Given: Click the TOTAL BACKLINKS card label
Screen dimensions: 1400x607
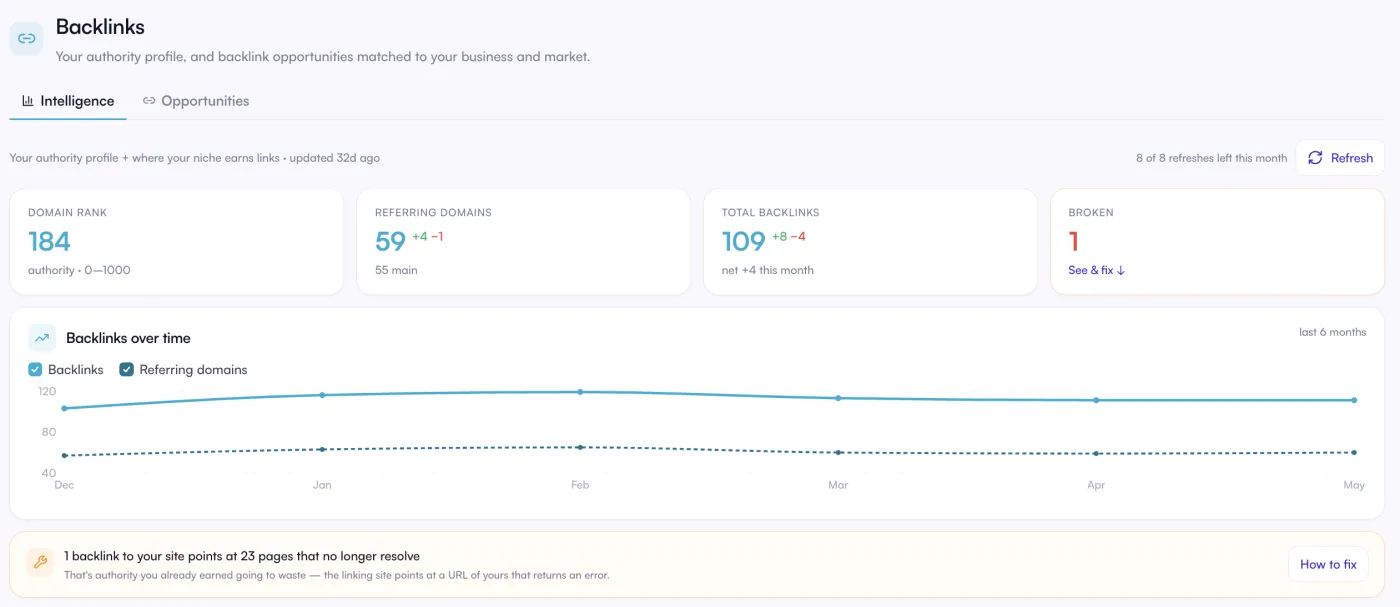Looking at the screenshot, I should [771, 213].
